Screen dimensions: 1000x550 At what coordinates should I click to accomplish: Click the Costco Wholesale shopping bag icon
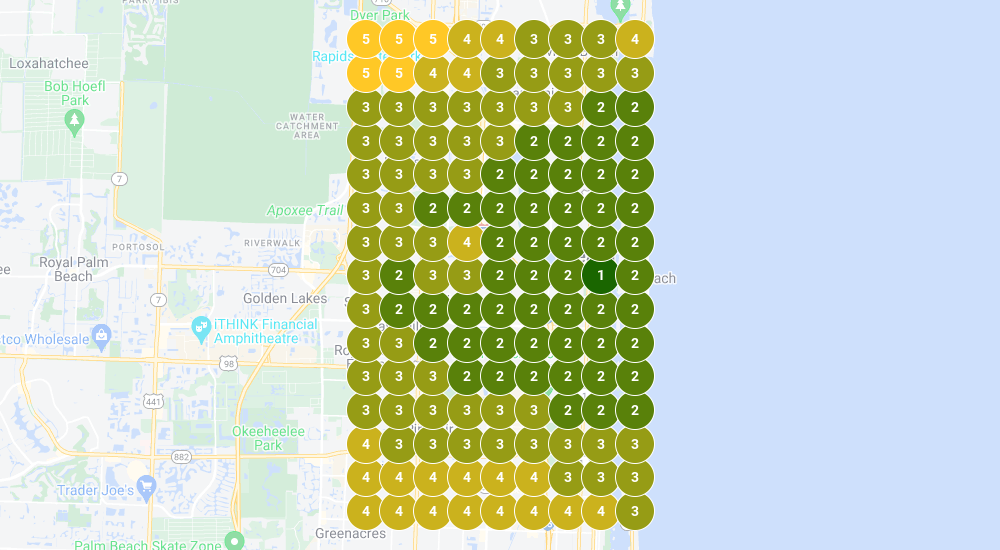tap(100, 333)
